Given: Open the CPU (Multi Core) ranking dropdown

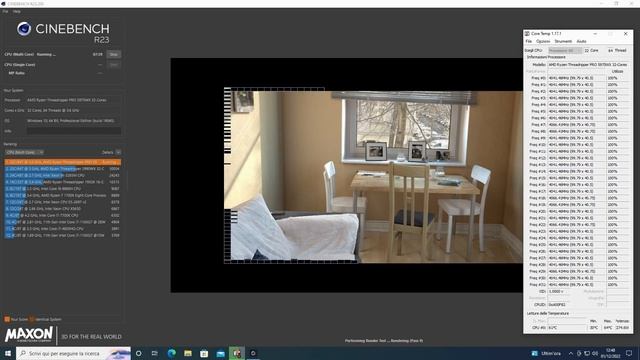Looking at the screenshot, I should click(x=24, y=152).
